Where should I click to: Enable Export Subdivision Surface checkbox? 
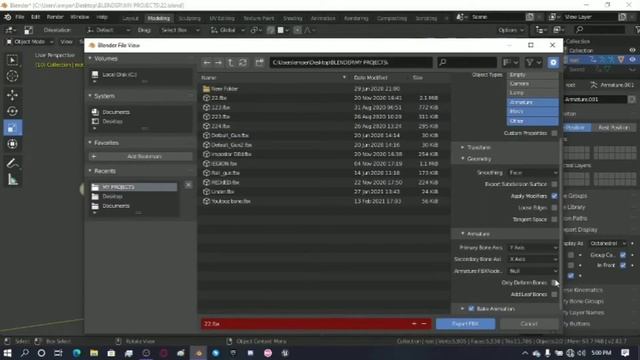coord(554,184)
